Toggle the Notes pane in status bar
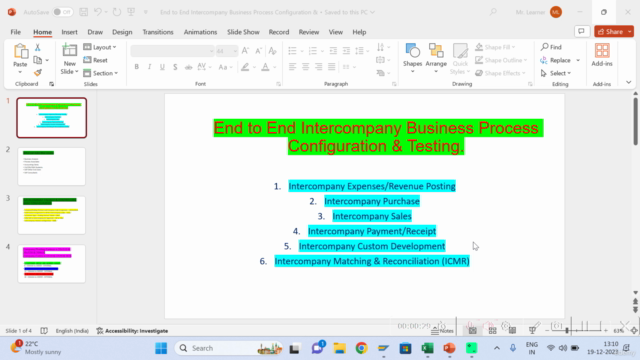Screen dimensions: 640x360 click(442, 331)
